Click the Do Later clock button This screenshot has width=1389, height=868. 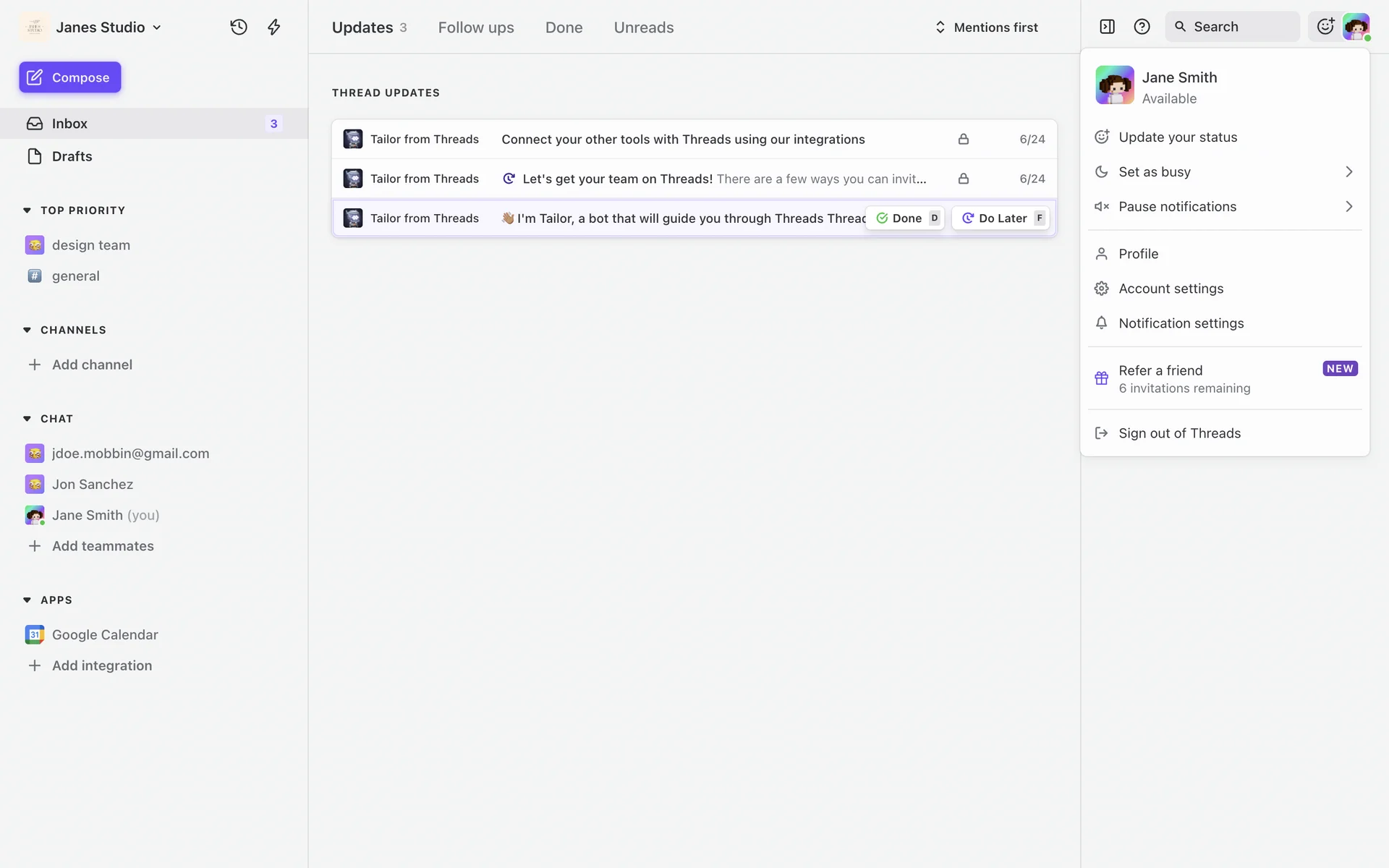(x=1001, y=218)
